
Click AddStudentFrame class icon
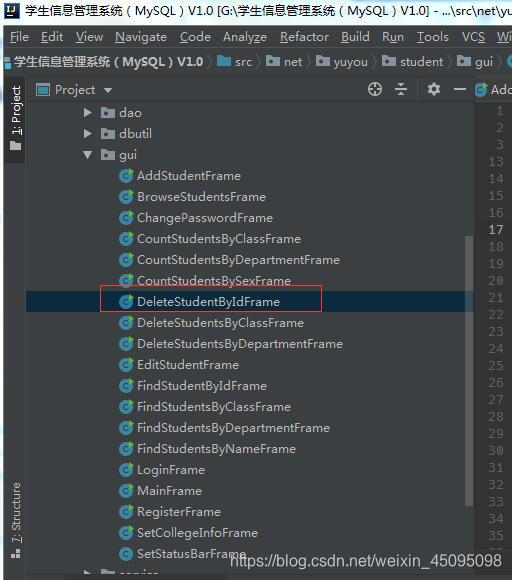[x=126, y=176]
